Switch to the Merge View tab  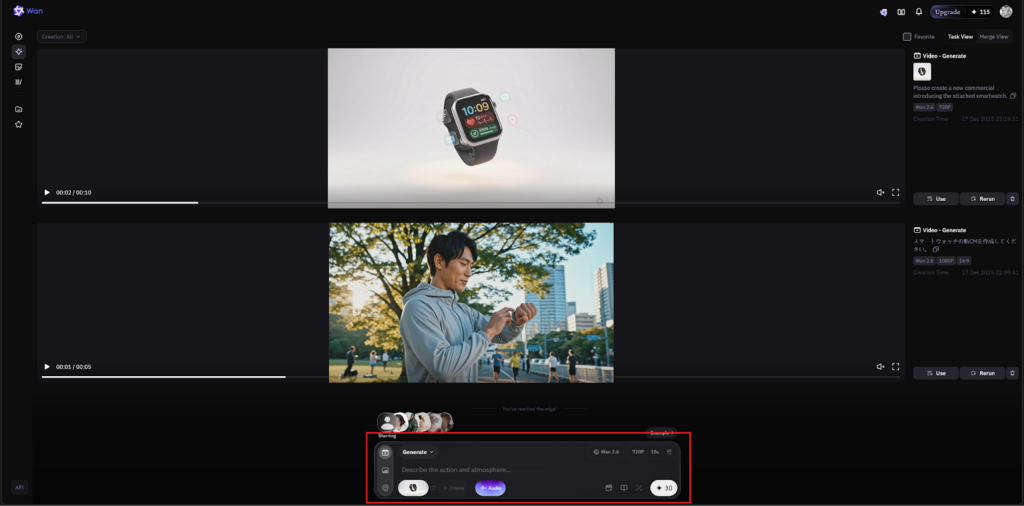click(993, 37)
